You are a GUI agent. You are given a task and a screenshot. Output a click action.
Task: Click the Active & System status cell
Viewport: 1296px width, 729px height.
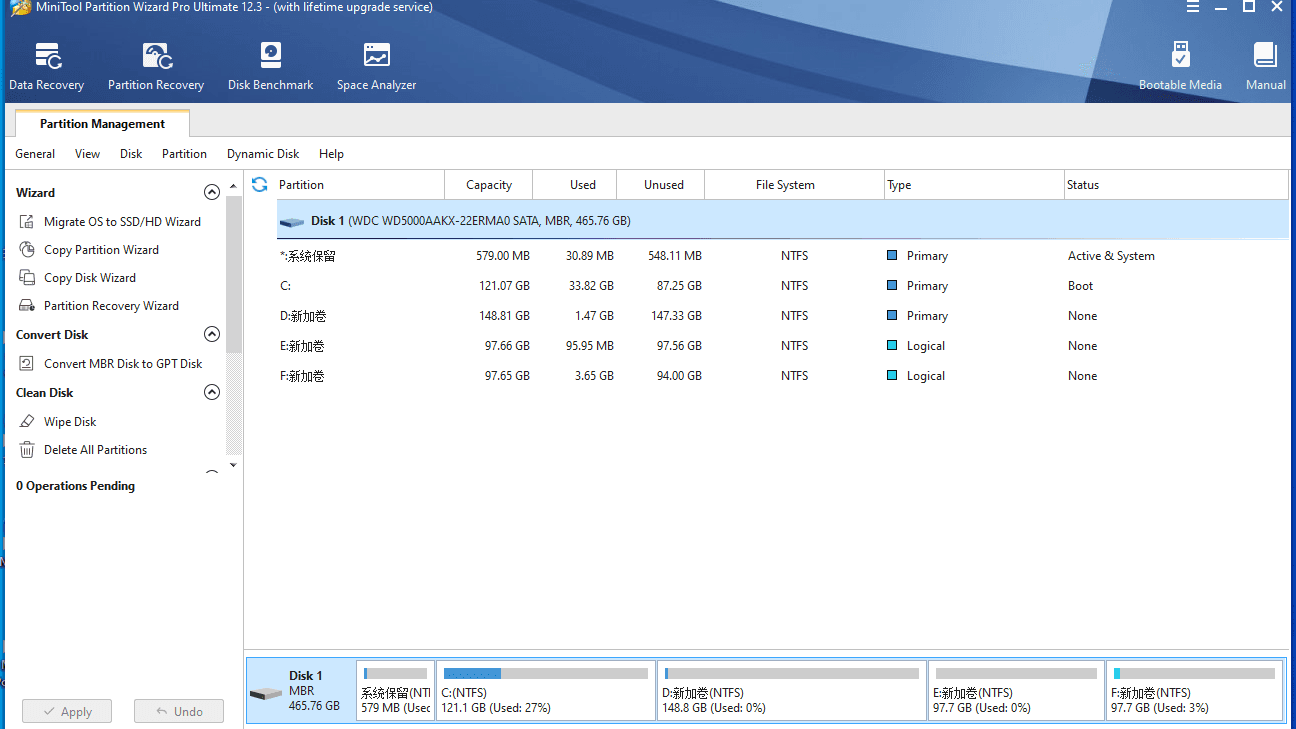[x=1111, y=256]
